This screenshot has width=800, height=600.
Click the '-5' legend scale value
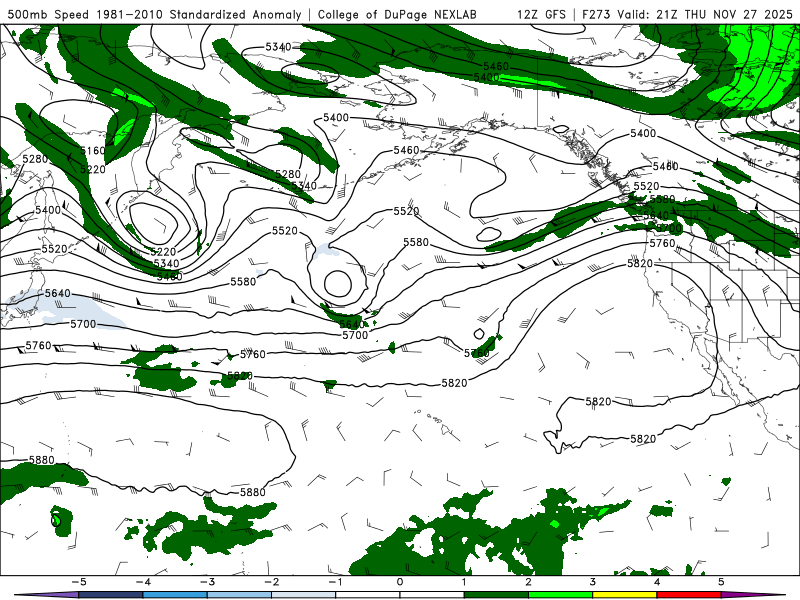point(79,582)
